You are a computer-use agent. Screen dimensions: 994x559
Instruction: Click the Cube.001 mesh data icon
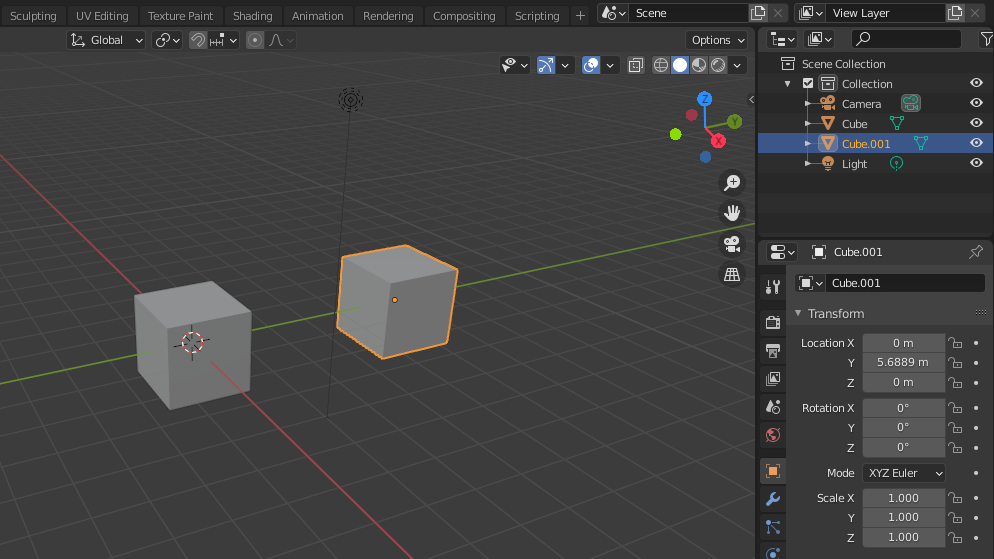click(920, 144)
